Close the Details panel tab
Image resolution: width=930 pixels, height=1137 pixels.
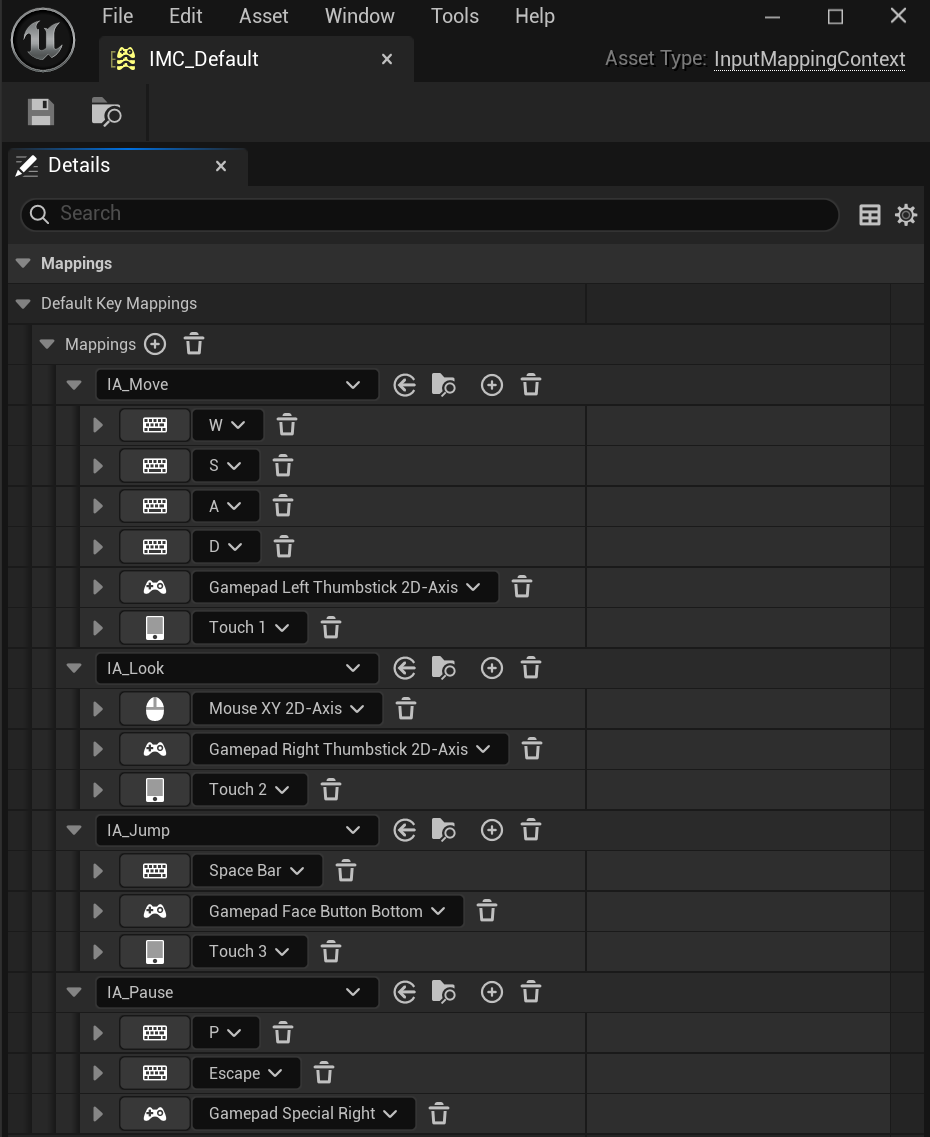pos(221,166)
